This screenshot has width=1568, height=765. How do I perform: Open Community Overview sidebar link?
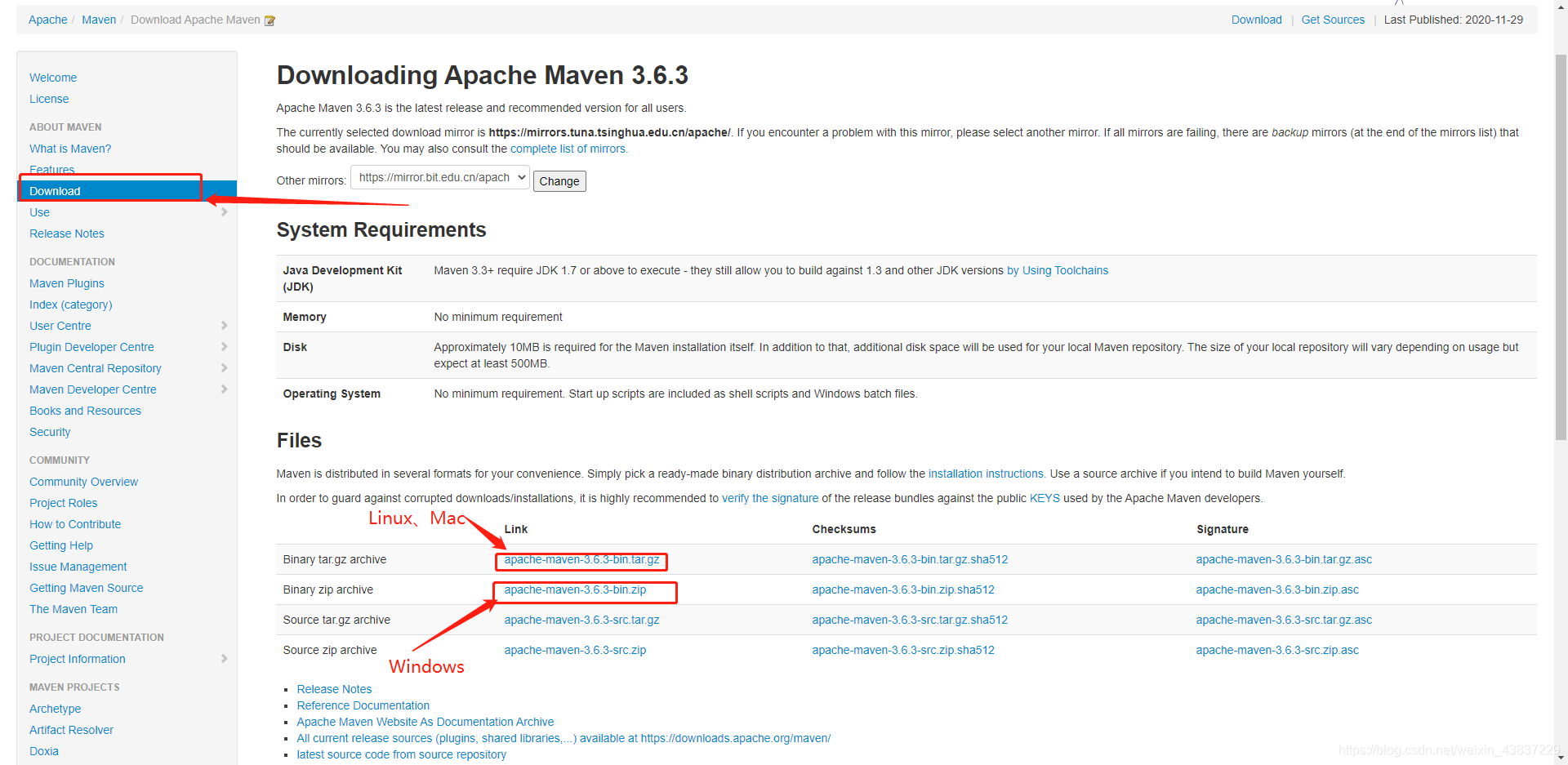coord(83,482)
